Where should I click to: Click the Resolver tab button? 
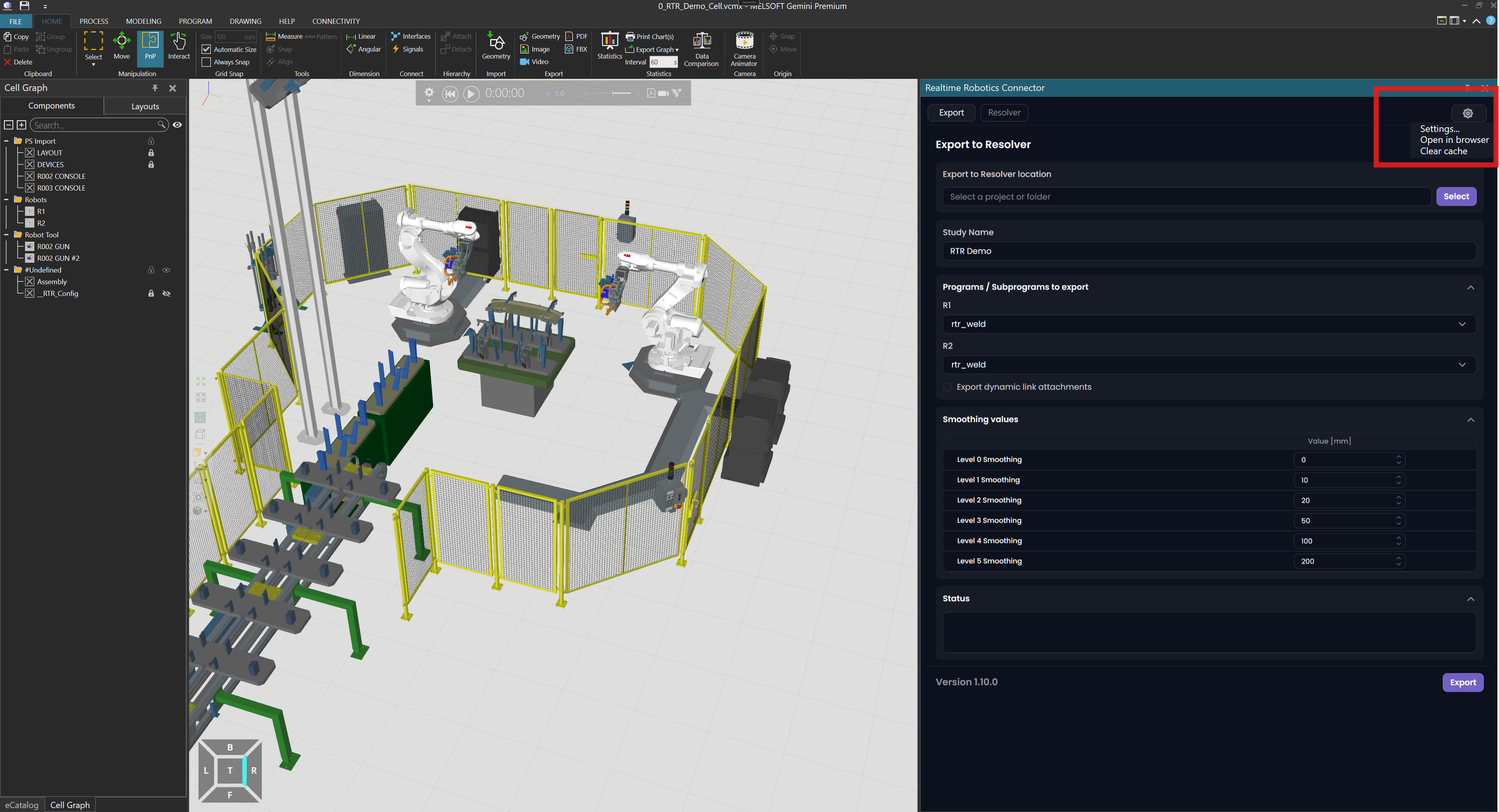[x=1004, y=113]
